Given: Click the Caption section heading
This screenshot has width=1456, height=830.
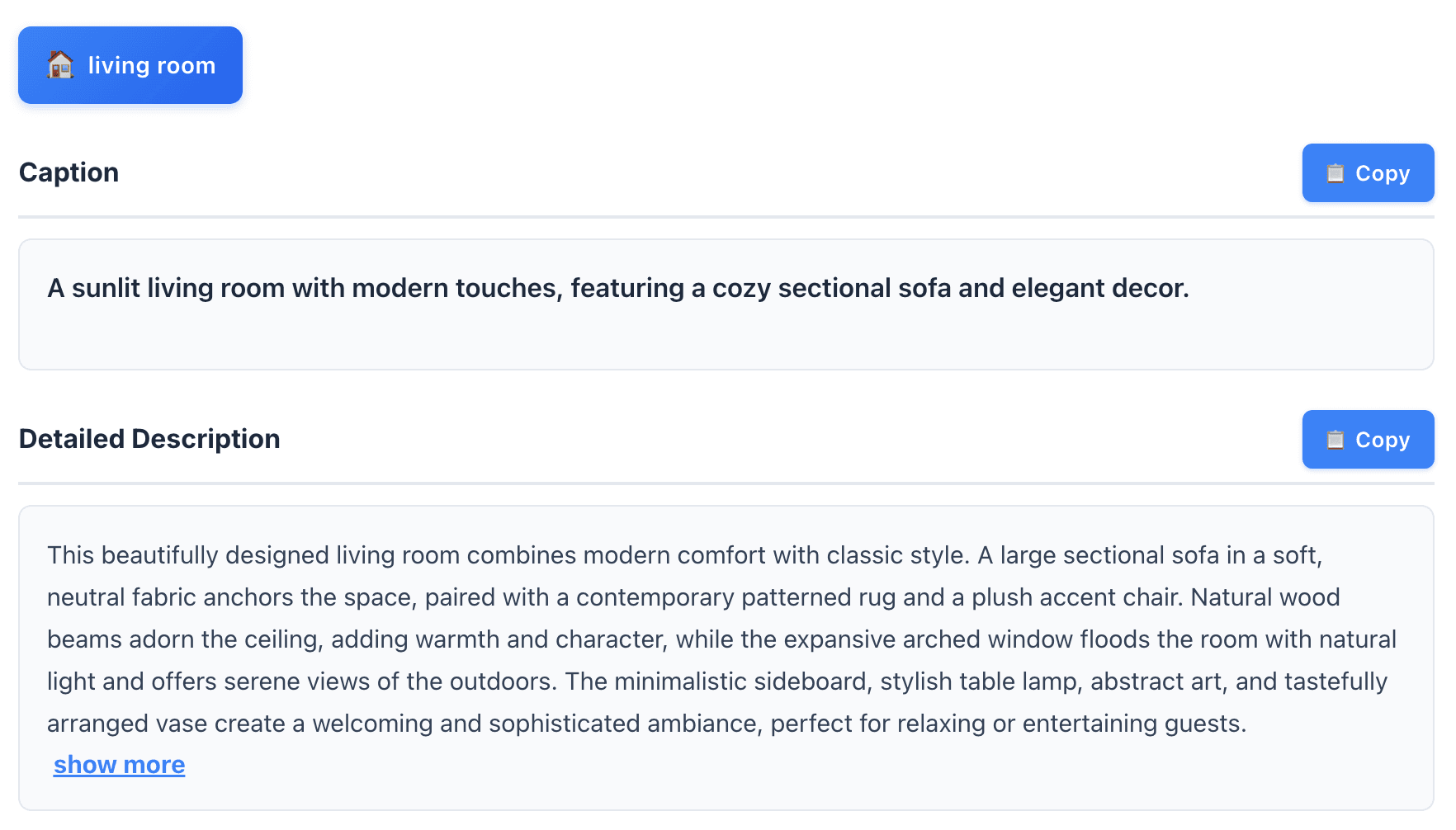Looking at the screenshot, I should 69,172.
